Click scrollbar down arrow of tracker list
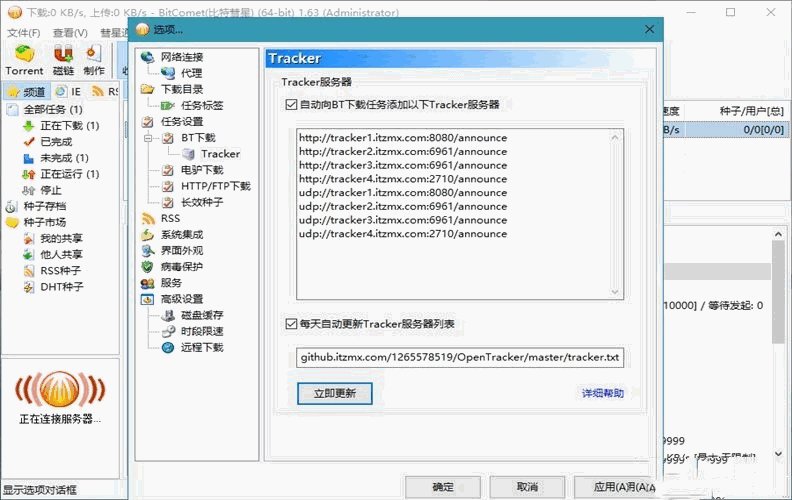The image size is (792, 500). (x=615, y=291)
